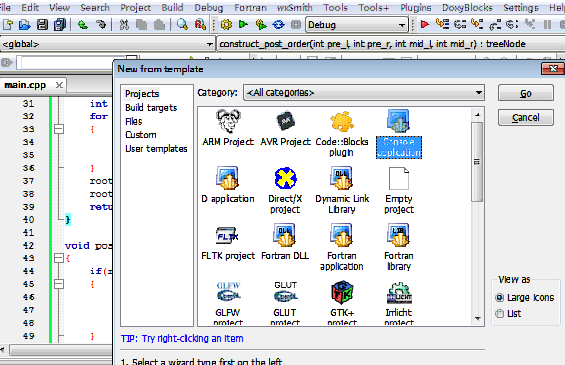The width and height of the screenshot is (565, 365).
Task: Open the Fortran menu
Action: pos(250,7)
